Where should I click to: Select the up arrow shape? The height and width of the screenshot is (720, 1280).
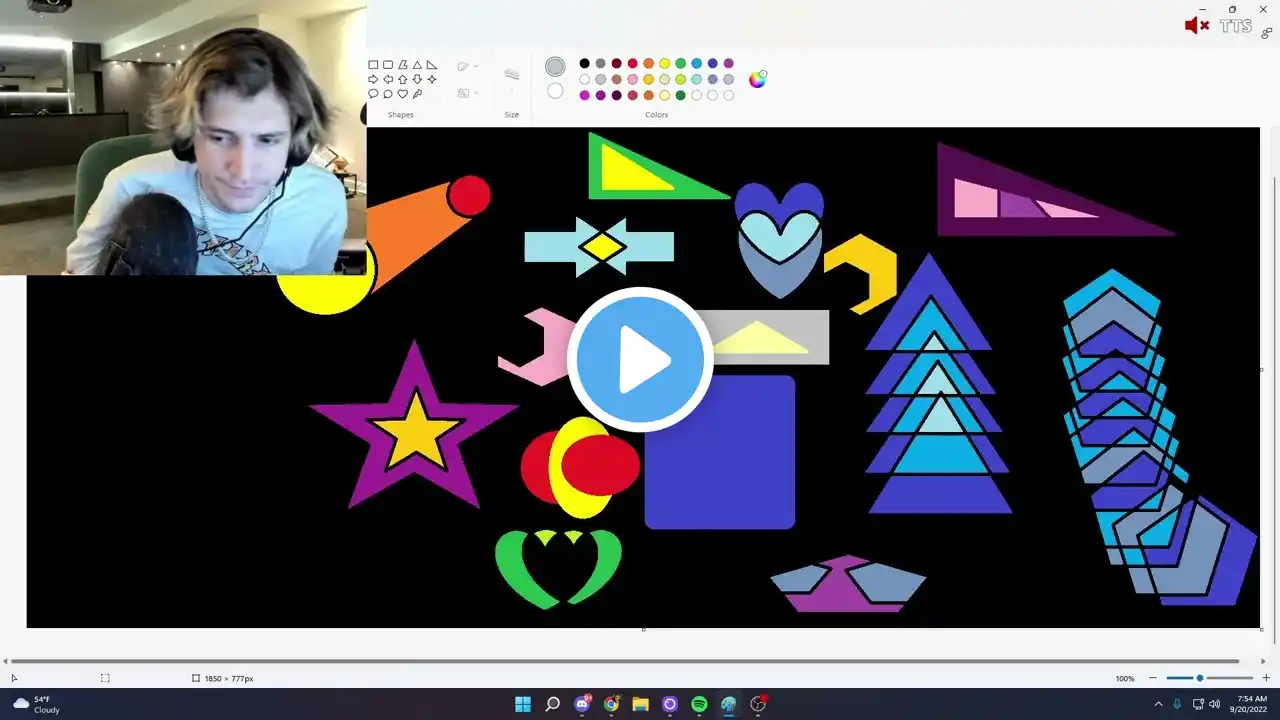coord(403,79)
